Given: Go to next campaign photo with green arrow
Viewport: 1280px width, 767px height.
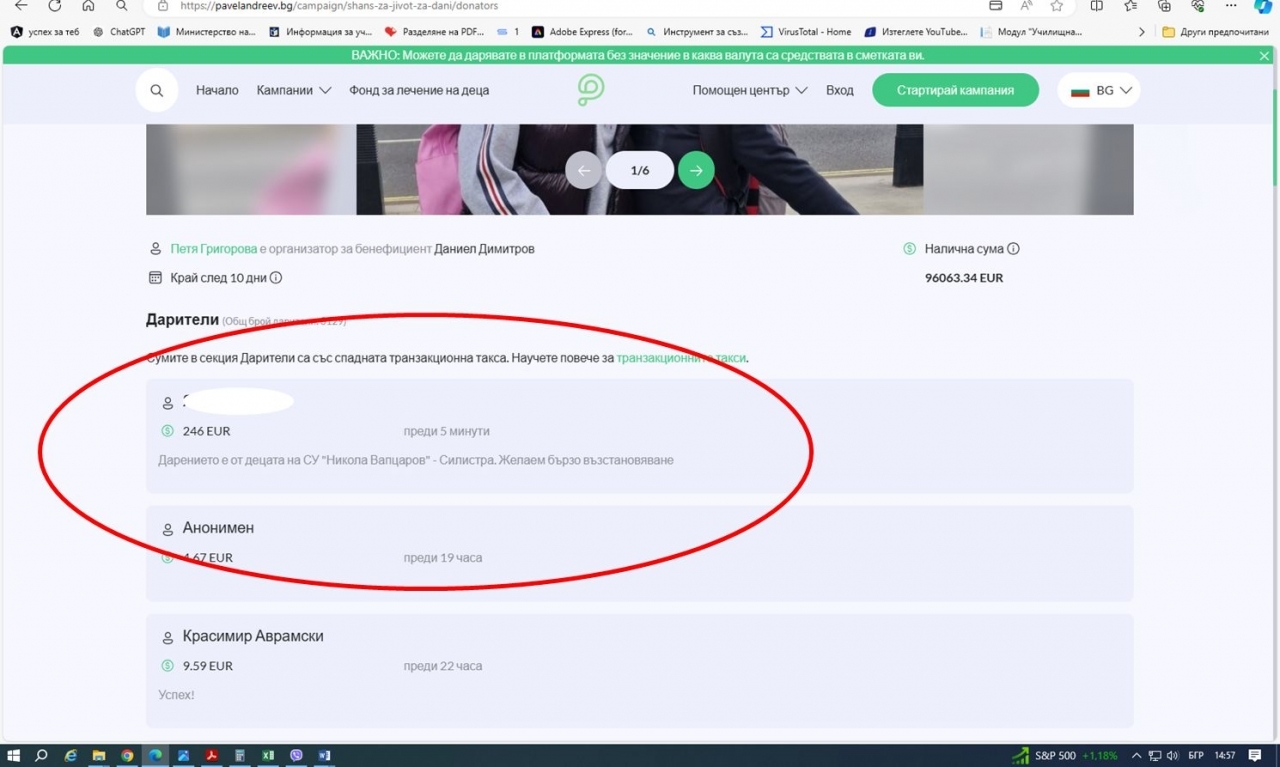Looking at the screenshot, I should tap(696, 170).
